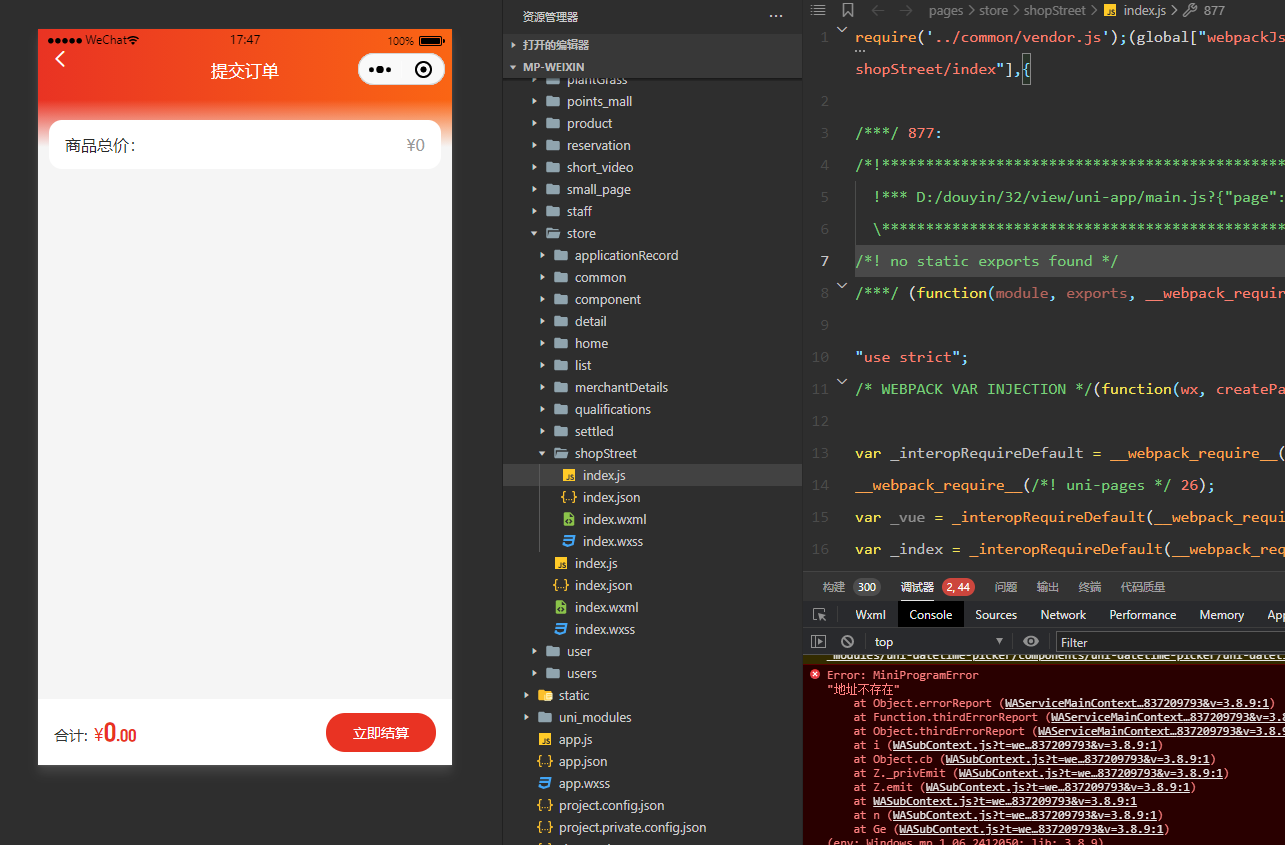
Task: Open index.wxml directly under store folder
Action: point(606,607)
